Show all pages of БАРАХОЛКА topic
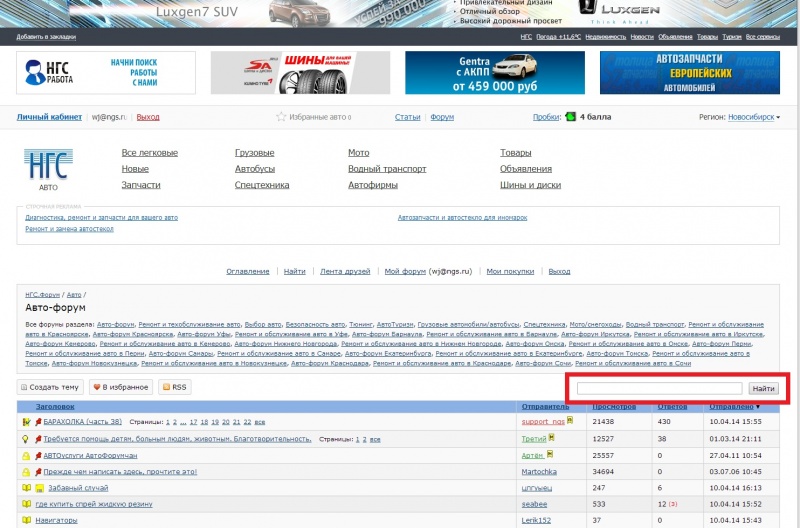 coord(260,423)
